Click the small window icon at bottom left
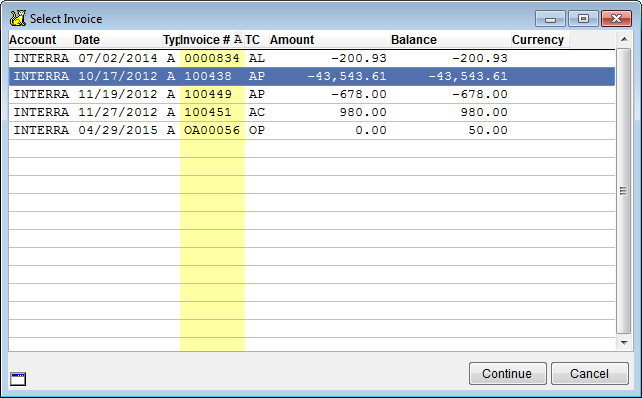The height and width of the screenshot is (398, 642). click(x=18, y=379)
